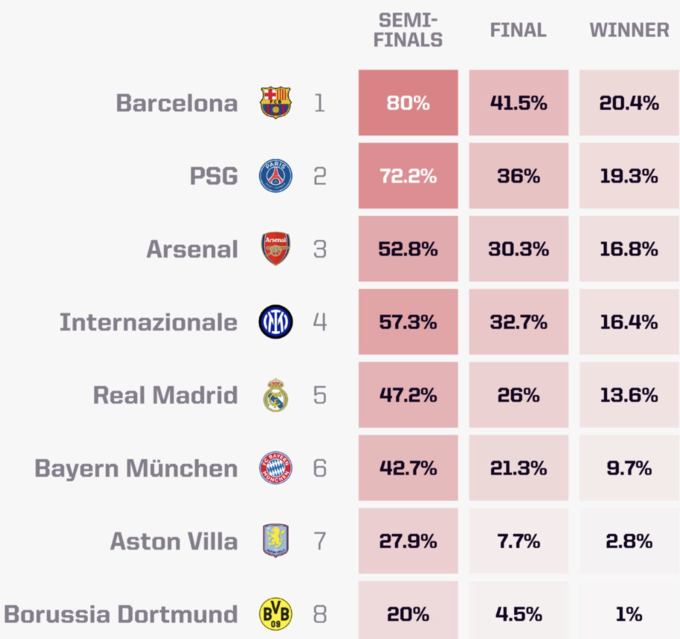Viewport: 680px width, 639px height.
Task: Click the Bayern München club crest
Action: click(276, 468)
